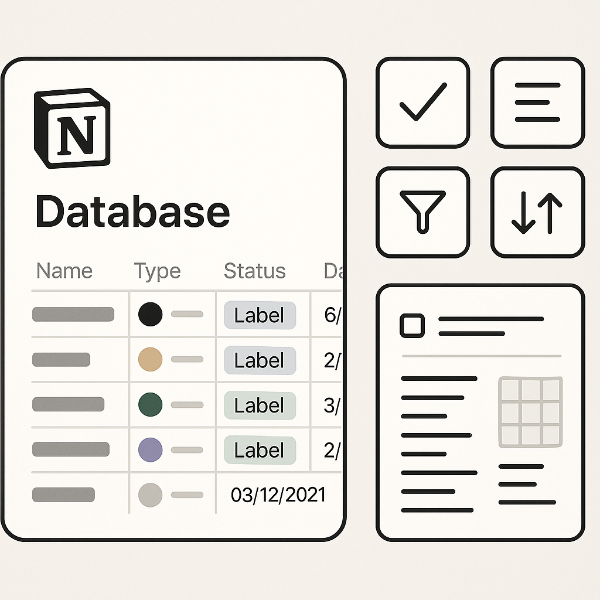Select the Name column header

[x=64, y=271]
